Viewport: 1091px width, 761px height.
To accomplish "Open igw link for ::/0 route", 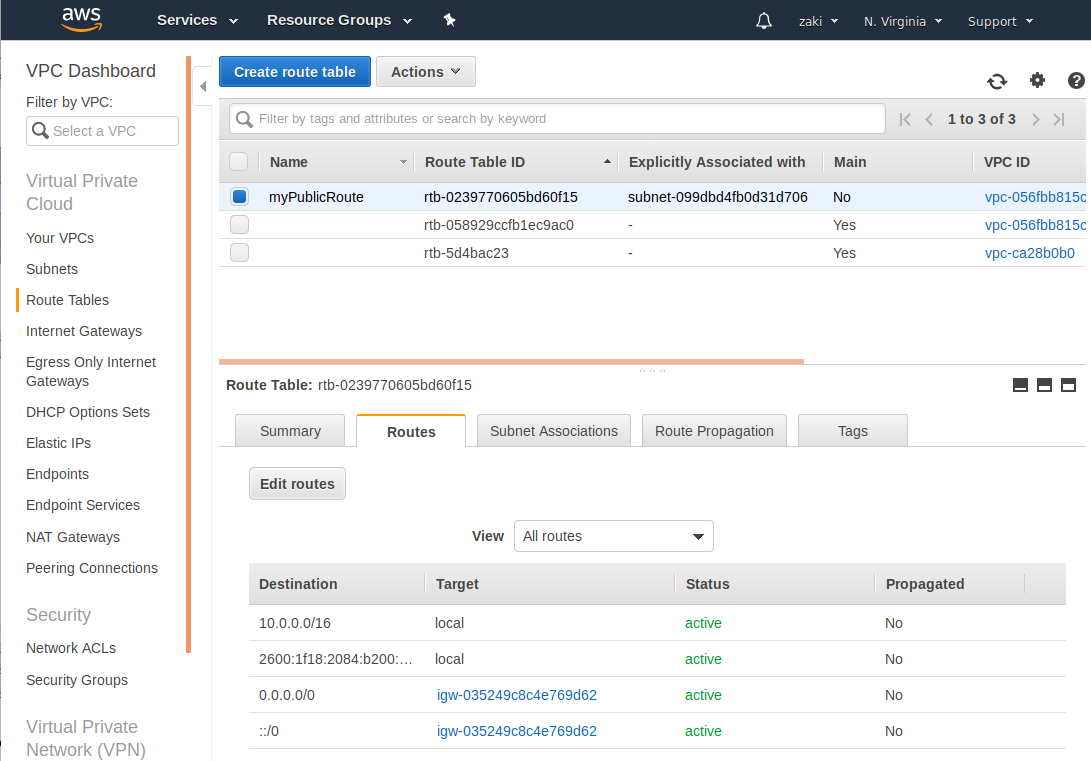I will pos(516,731).
